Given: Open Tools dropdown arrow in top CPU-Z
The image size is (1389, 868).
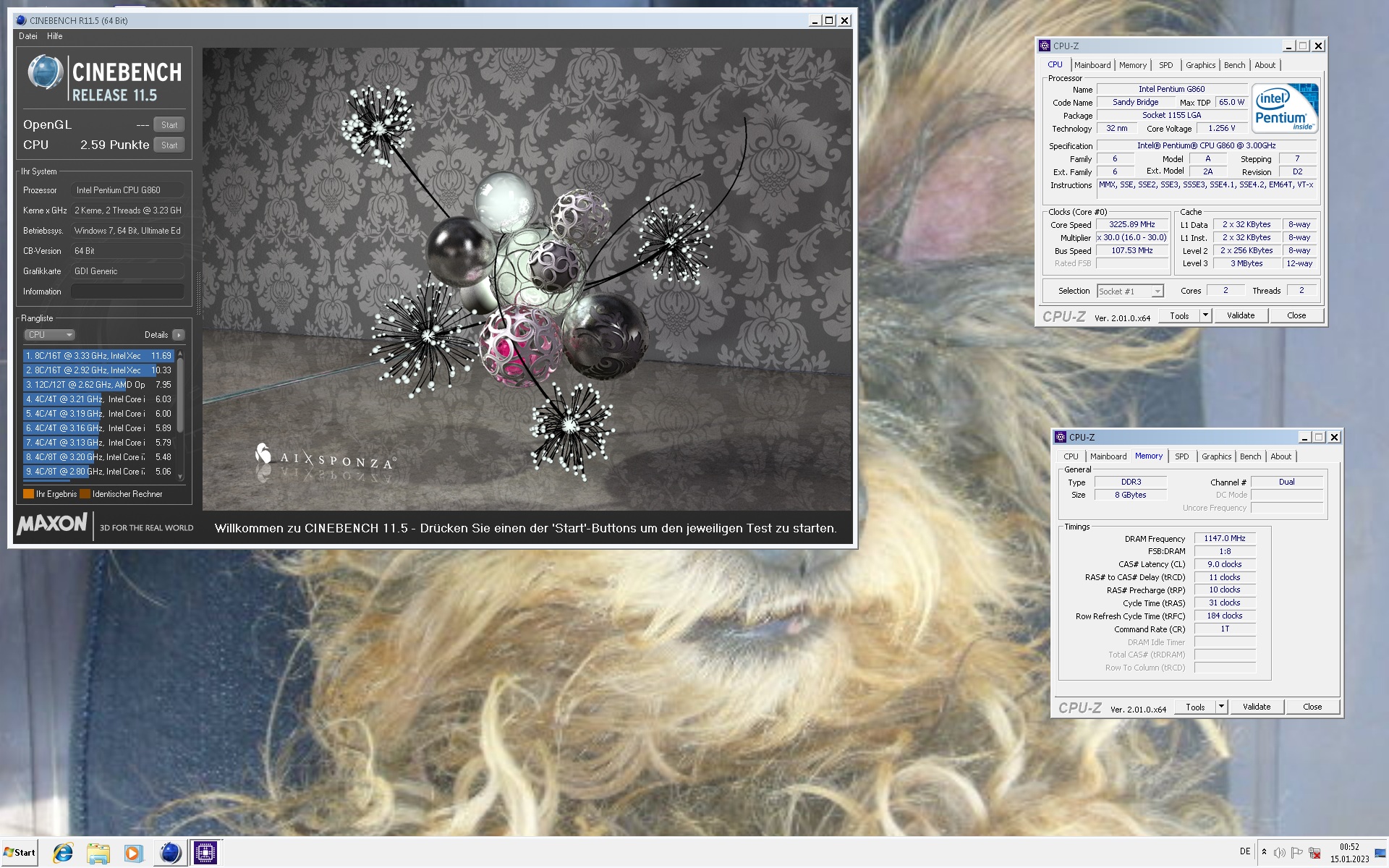Looking at the screenshot, I should 1205,316.
